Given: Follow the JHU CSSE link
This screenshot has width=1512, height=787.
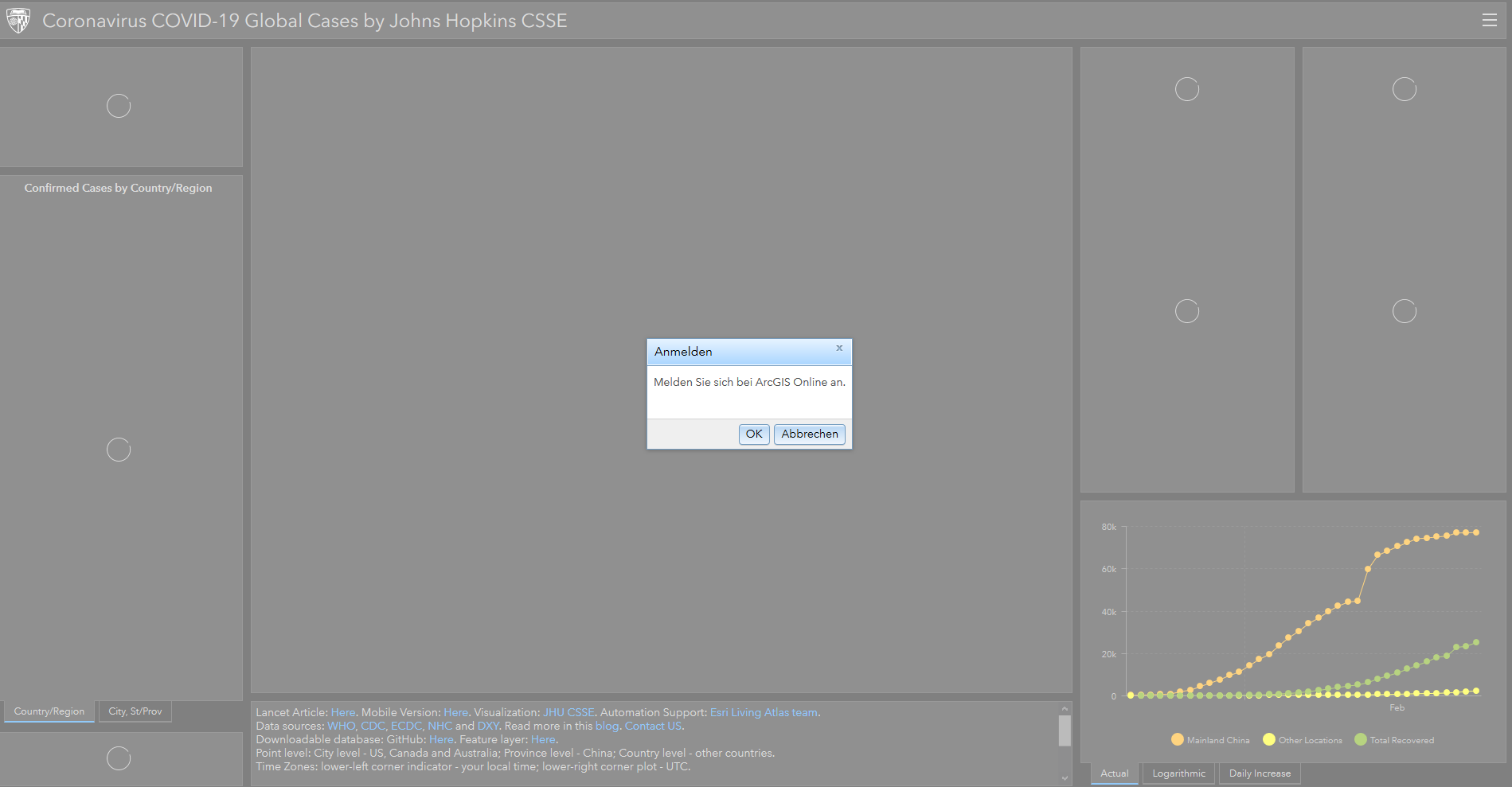Looking at the screenshot, I should pyautogui.click(x=568, y=712).
